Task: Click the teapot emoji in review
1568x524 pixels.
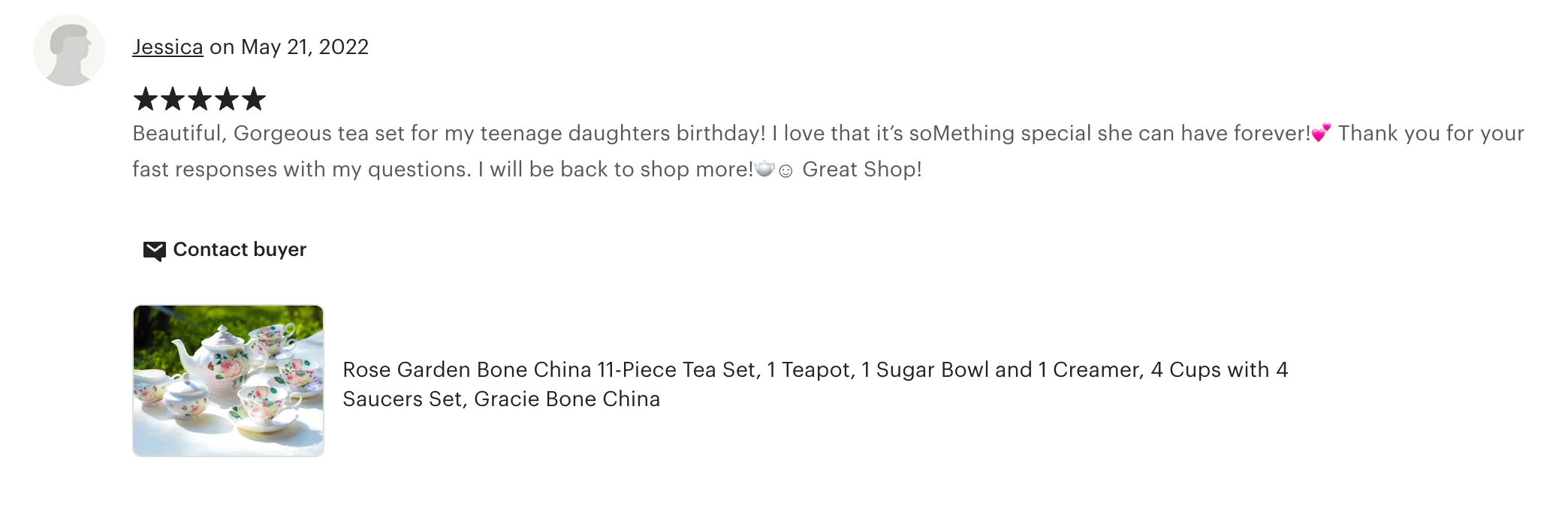Action: tap(764, 169)
